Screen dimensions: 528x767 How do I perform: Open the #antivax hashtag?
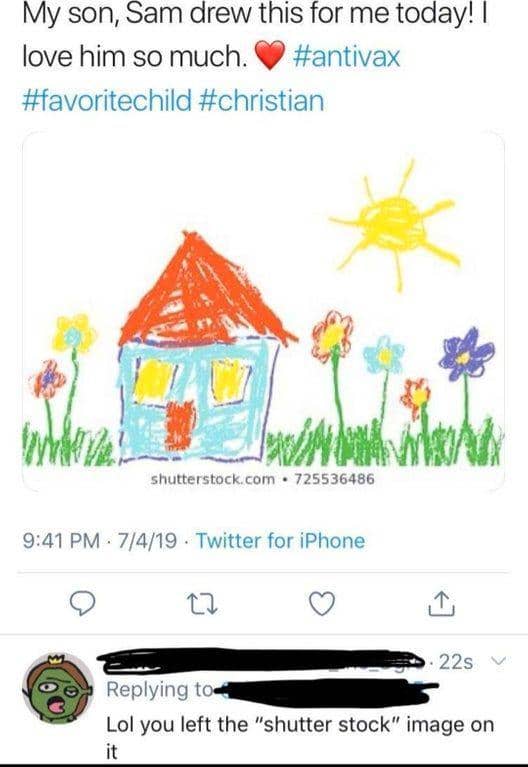point(346,56)
